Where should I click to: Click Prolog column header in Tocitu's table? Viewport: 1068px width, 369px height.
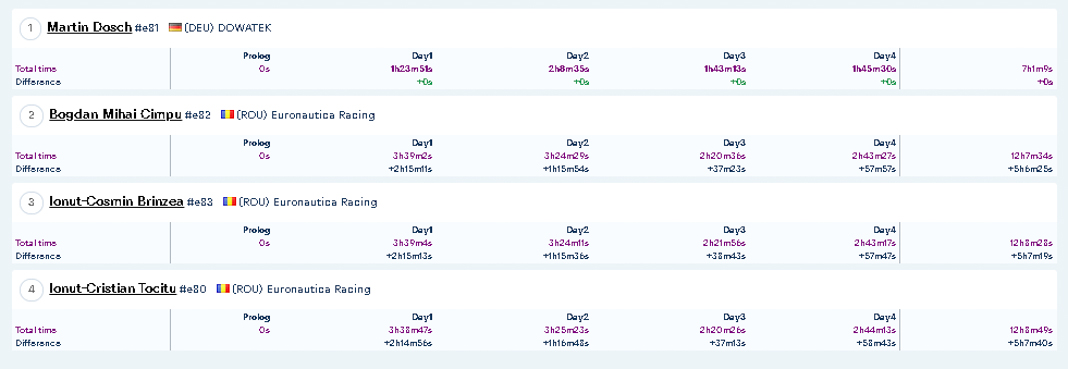click(x=257, y=317)
